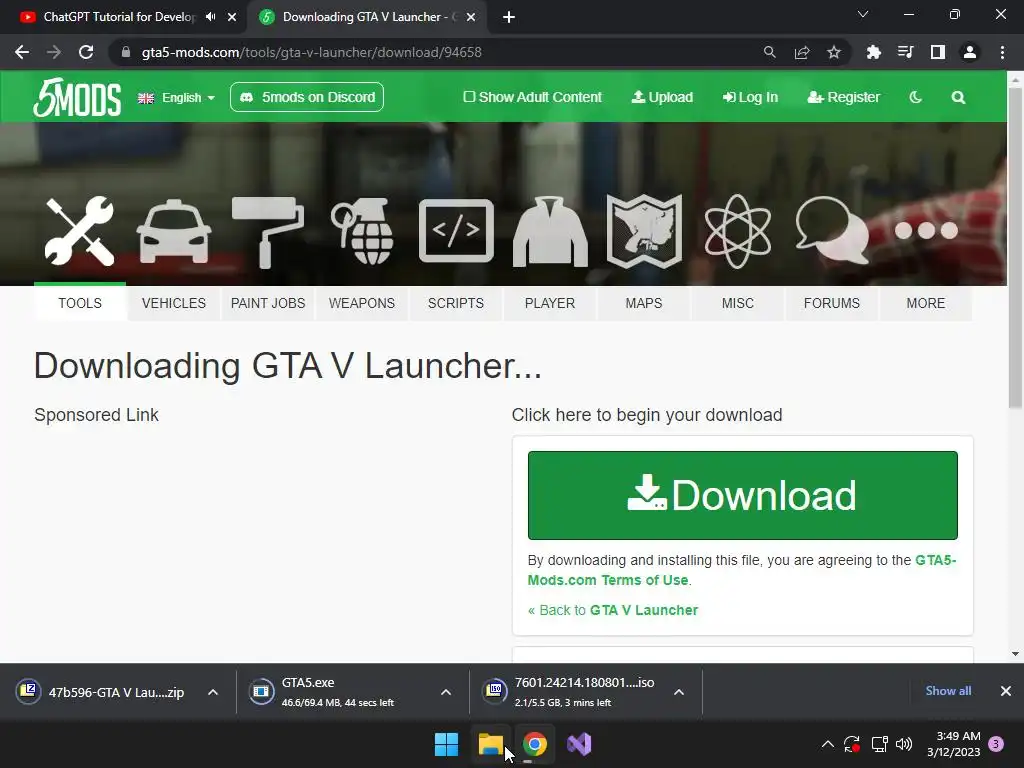
Task: Select the FORUMS category tab
Action: [832, 303]
